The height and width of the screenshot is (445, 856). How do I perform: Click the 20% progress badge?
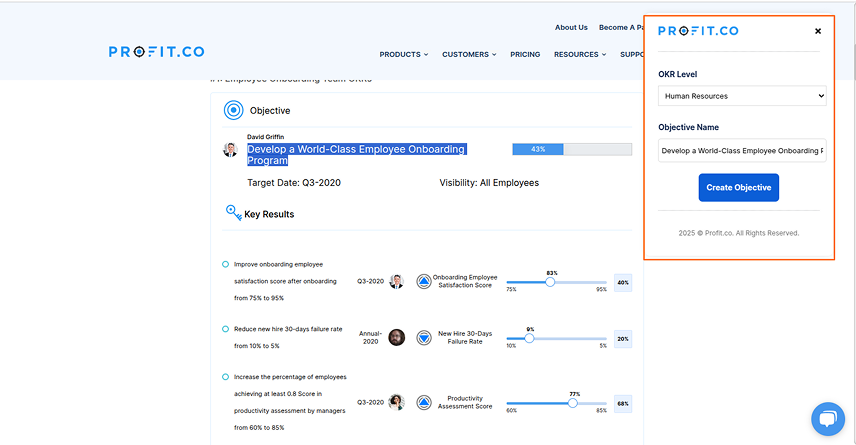(623, 339)
